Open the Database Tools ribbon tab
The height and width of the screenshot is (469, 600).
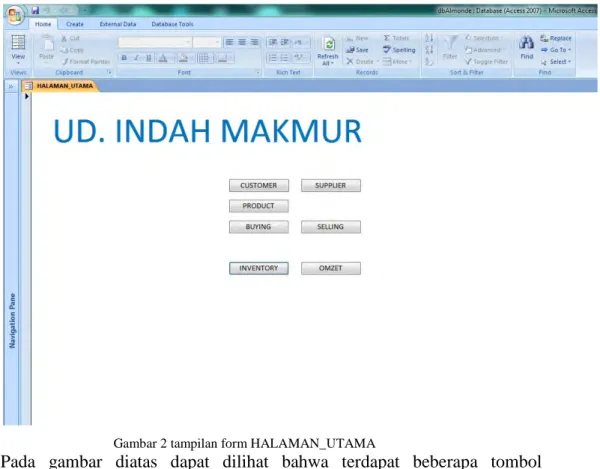pyautogui.click(x=172, y=24)
